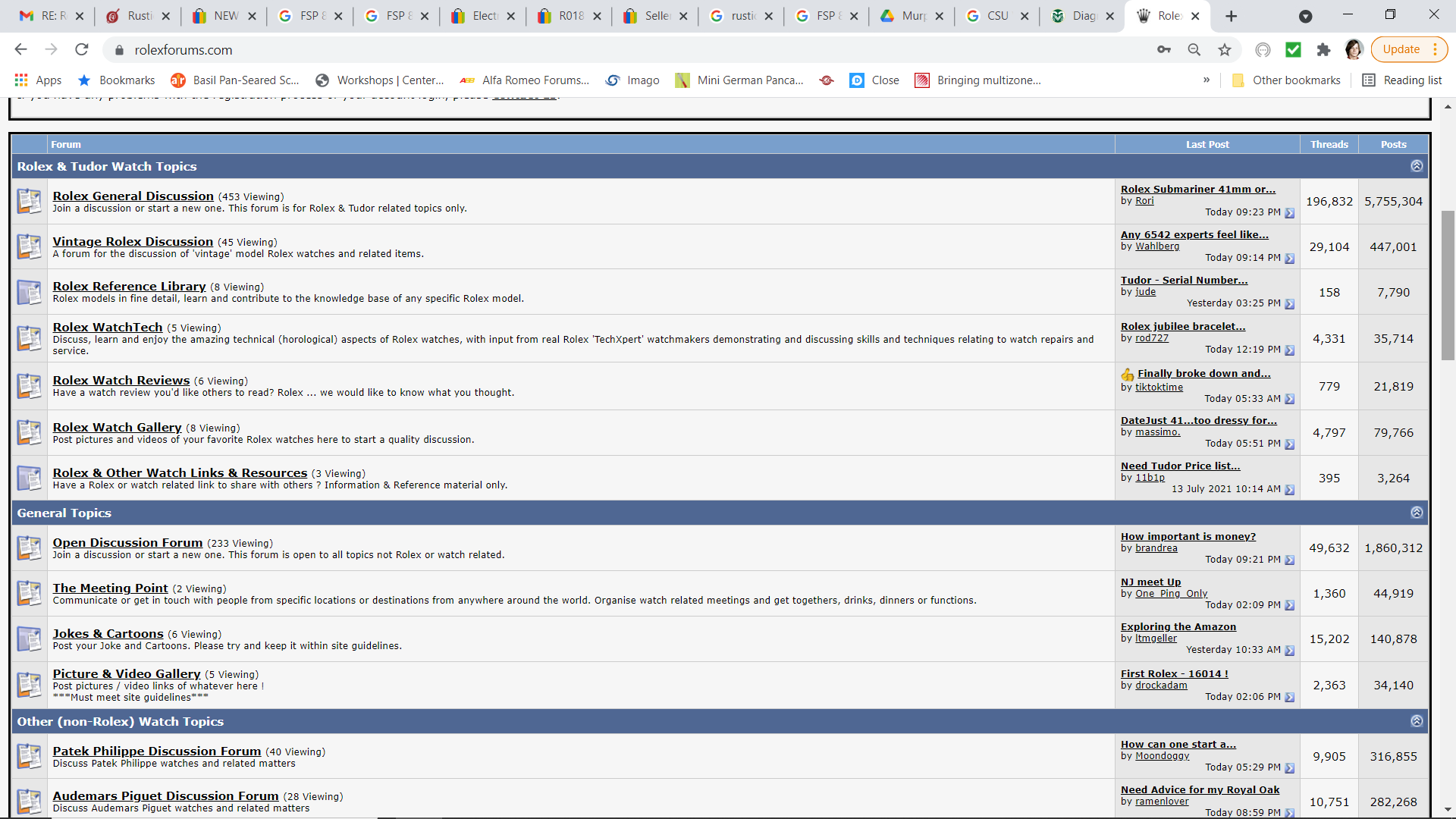The image size is (1456, 819).
Task: Open the Alfa Romeo Forums bookmark
Action: (x=525, y=80)
